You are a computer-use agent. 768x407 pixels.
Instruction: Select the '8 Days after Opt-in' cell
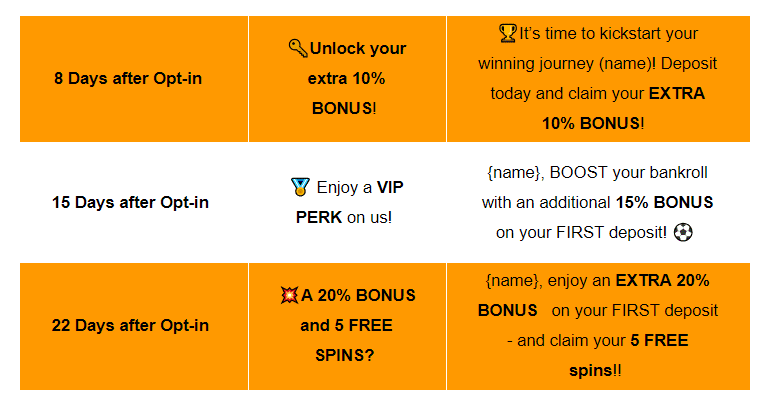(134, 79)
